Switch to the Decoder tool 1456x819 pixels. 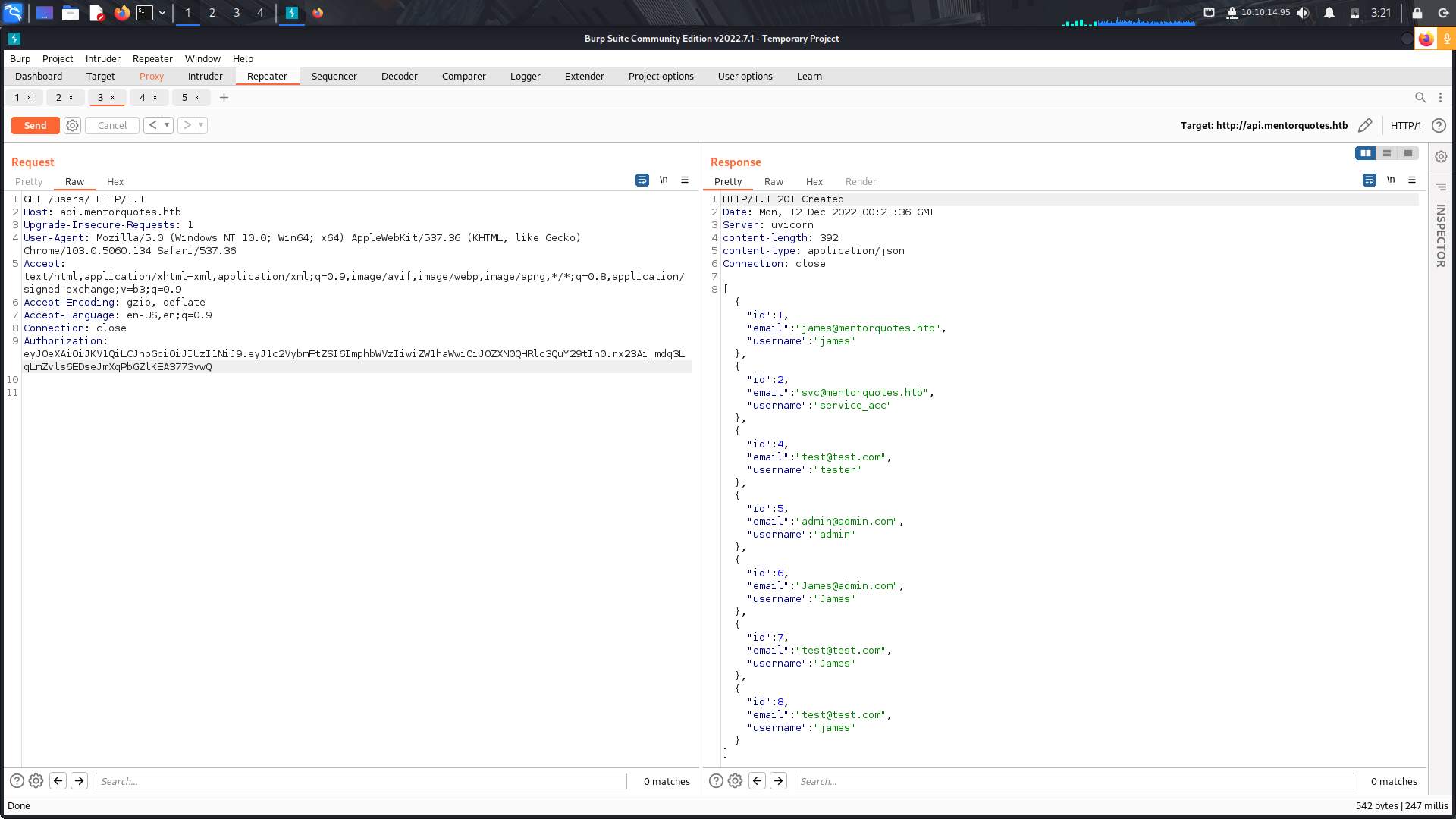pos(399,76)
